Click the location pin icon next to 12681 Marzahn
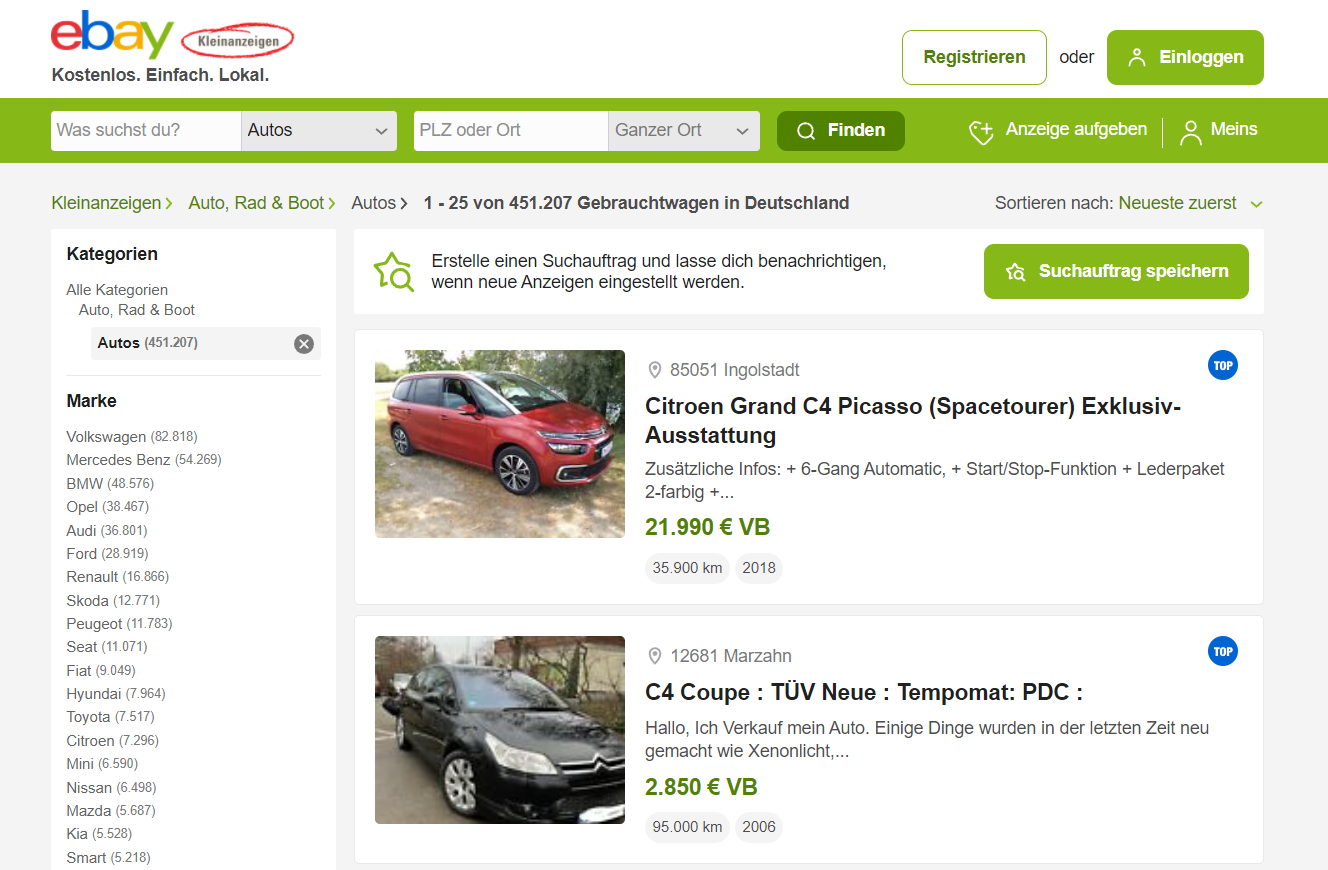Viewport: 1328px width, 870px height. 655,656
